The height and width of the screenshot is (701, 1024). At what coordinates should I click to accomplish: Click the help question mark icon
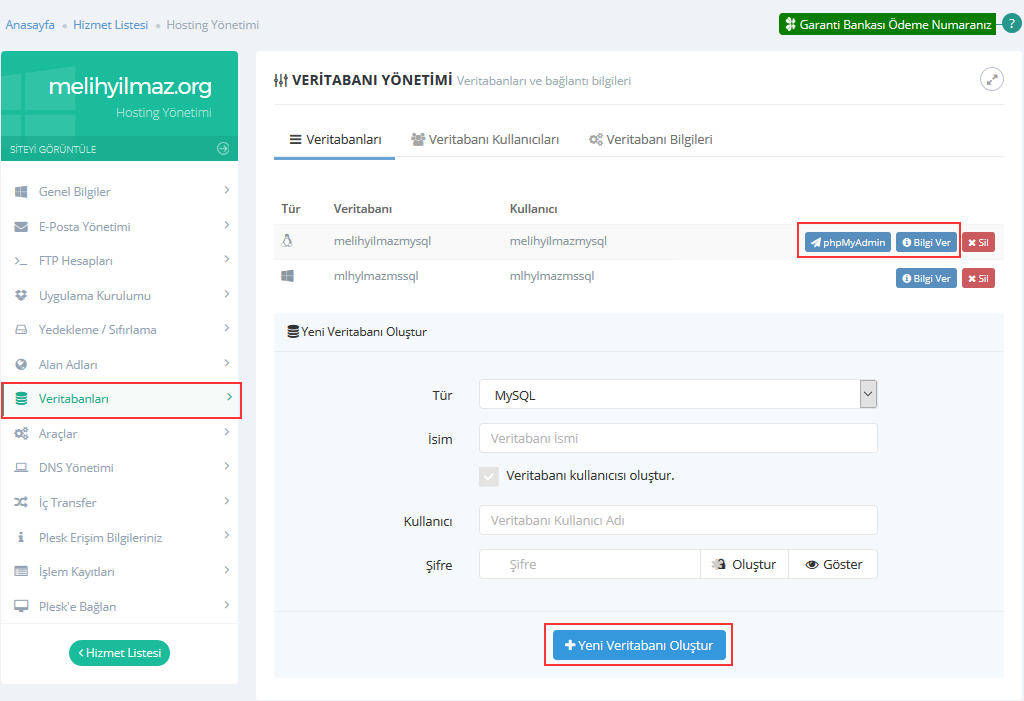1011,24
